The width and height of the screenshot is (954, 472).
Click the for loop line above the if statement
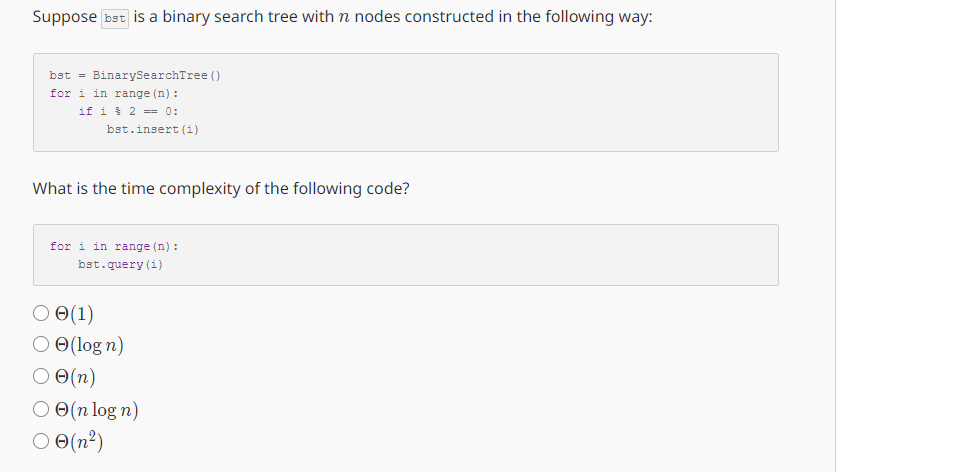point(114,94)
